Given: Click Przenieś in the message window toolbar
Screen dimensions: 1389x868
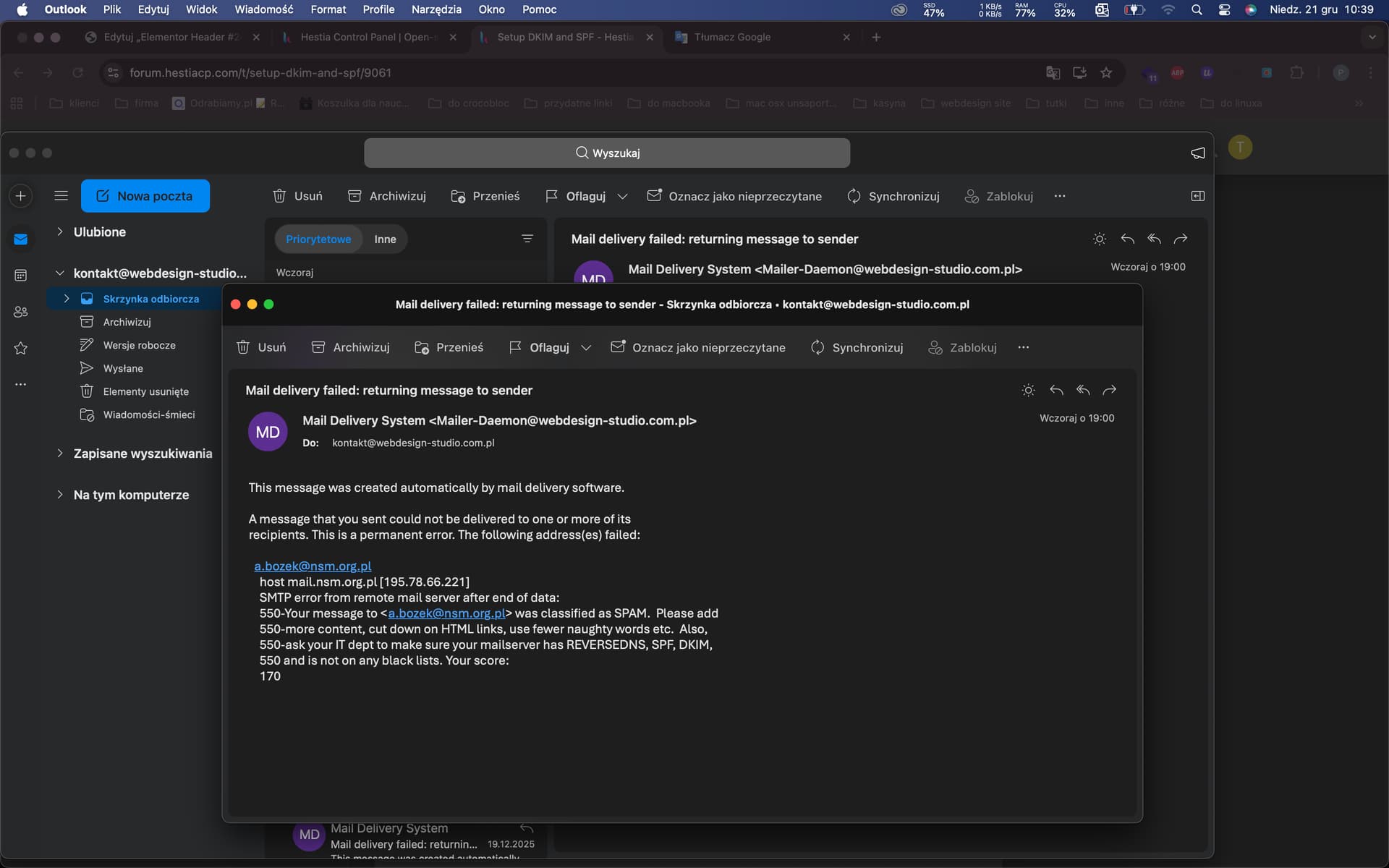Looking at the screenshot, I should (449, 347).
